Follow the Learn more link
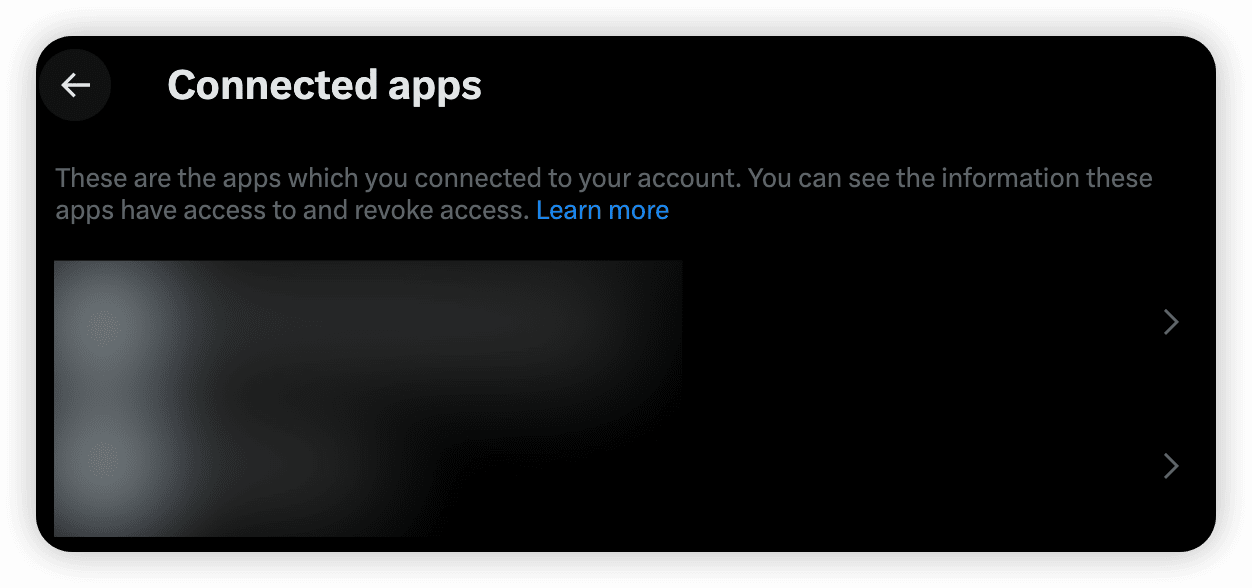Viewport: 1252px width, 588px height. [602, 210]
